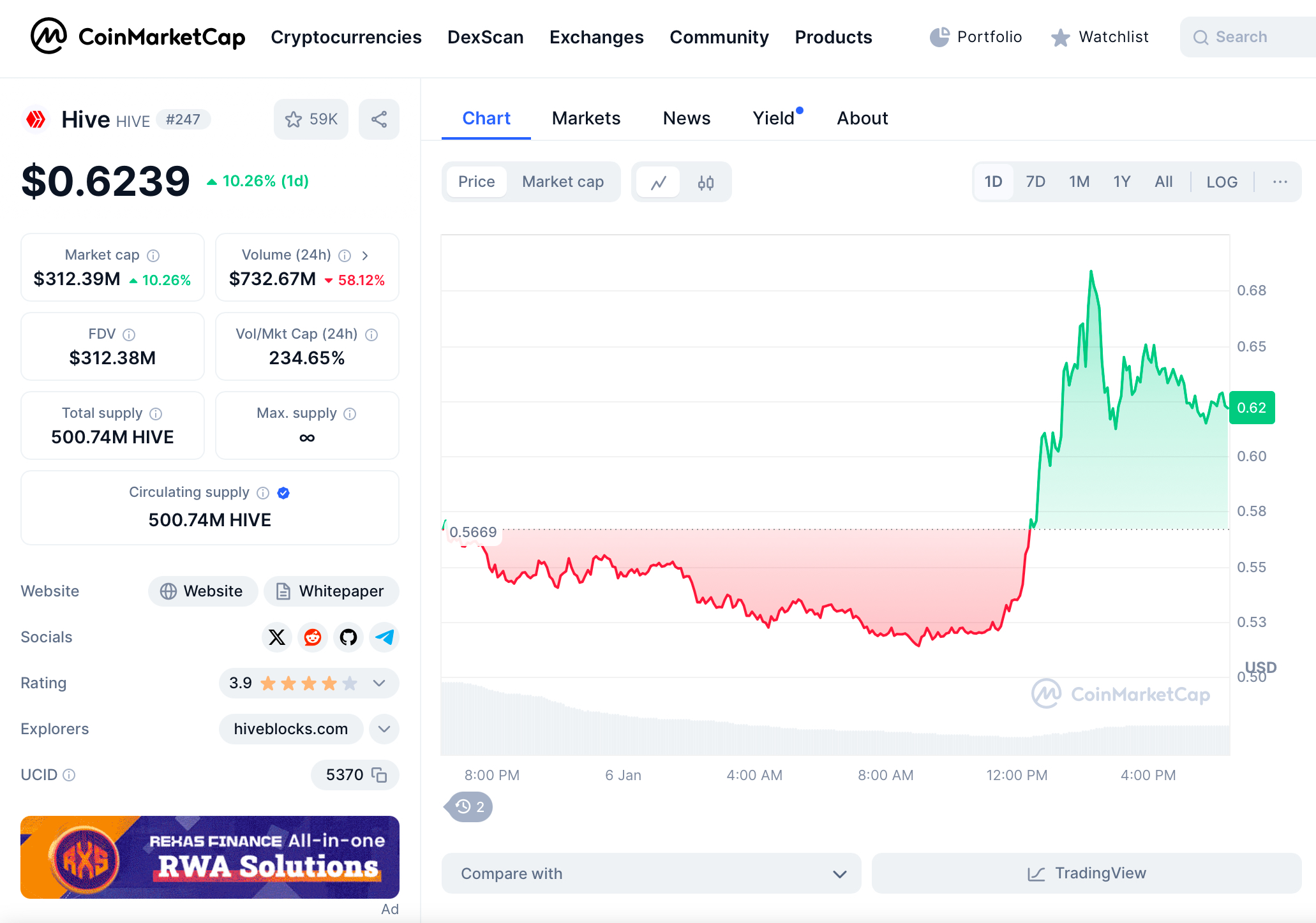Open the X (Twitter) social link

[x=277, y=637]
